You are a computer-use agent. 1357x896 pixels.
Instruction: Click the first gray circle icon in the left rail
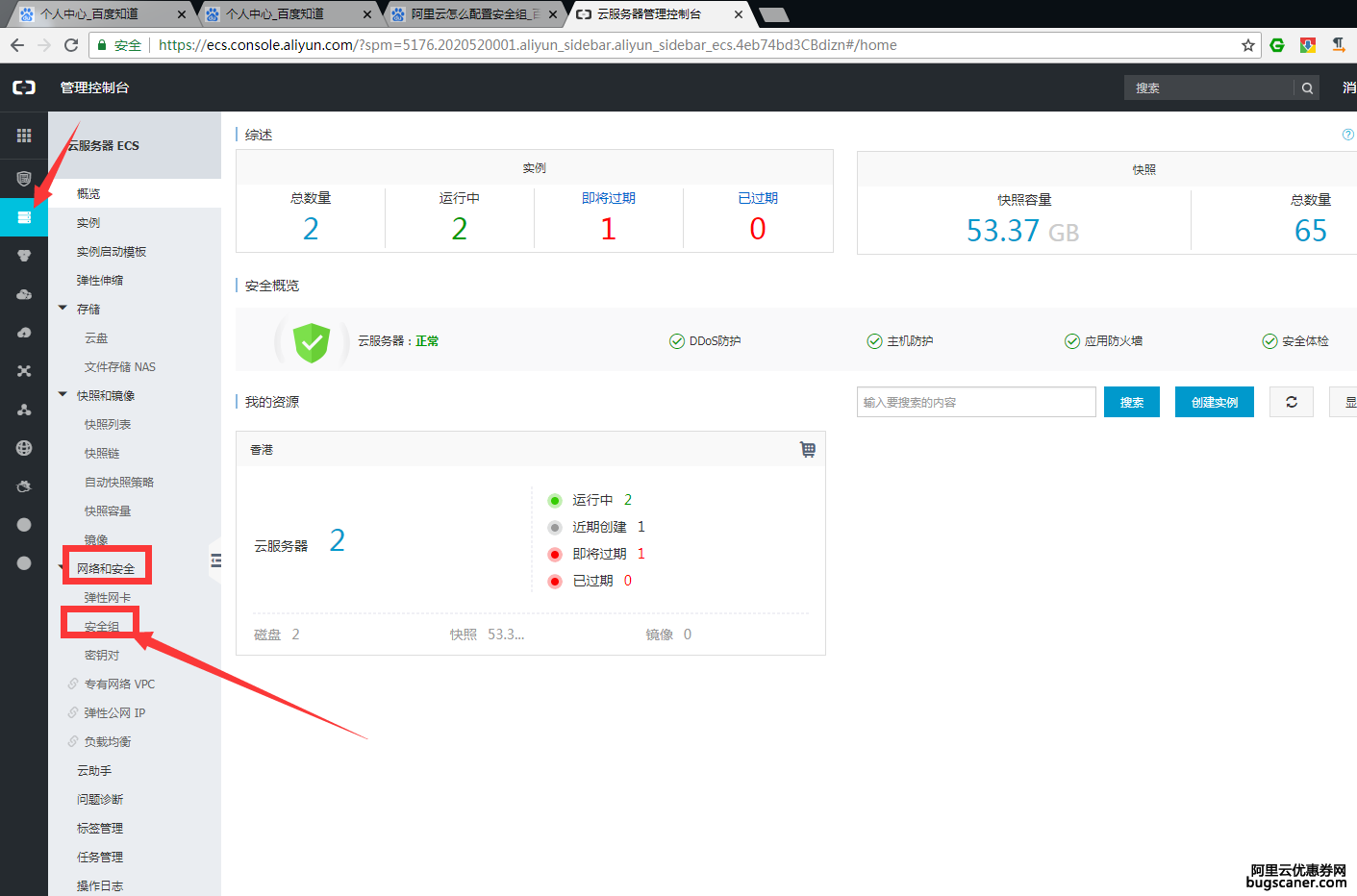click(24, 525)
